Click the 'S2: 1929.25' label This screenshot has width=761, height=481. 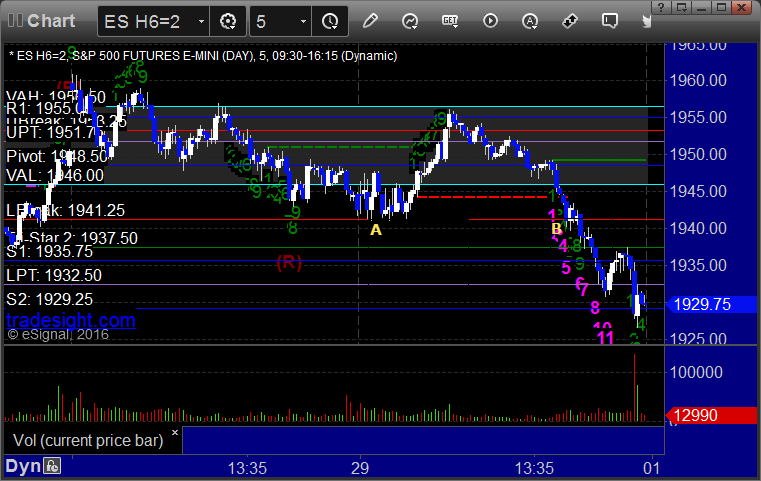(x=50, y=299)
